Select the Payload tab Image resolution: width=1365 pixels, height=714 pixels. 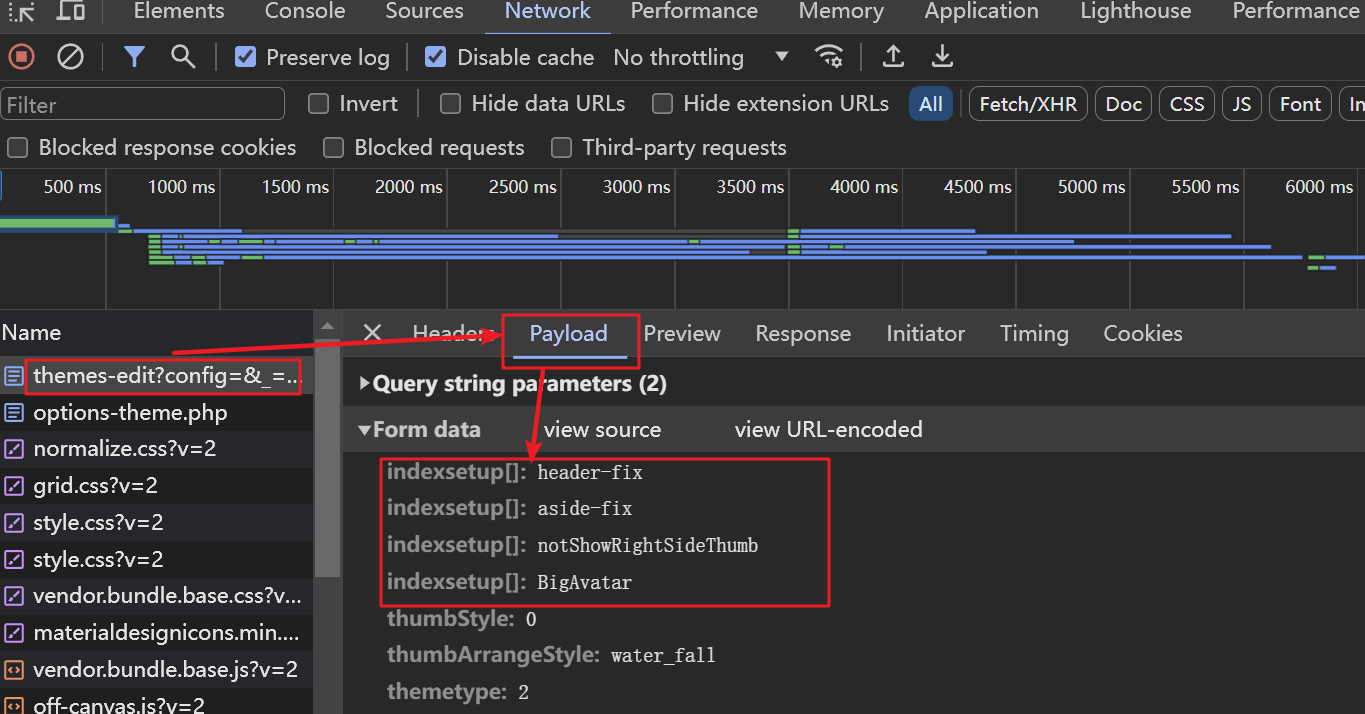(x=568, y=333)
